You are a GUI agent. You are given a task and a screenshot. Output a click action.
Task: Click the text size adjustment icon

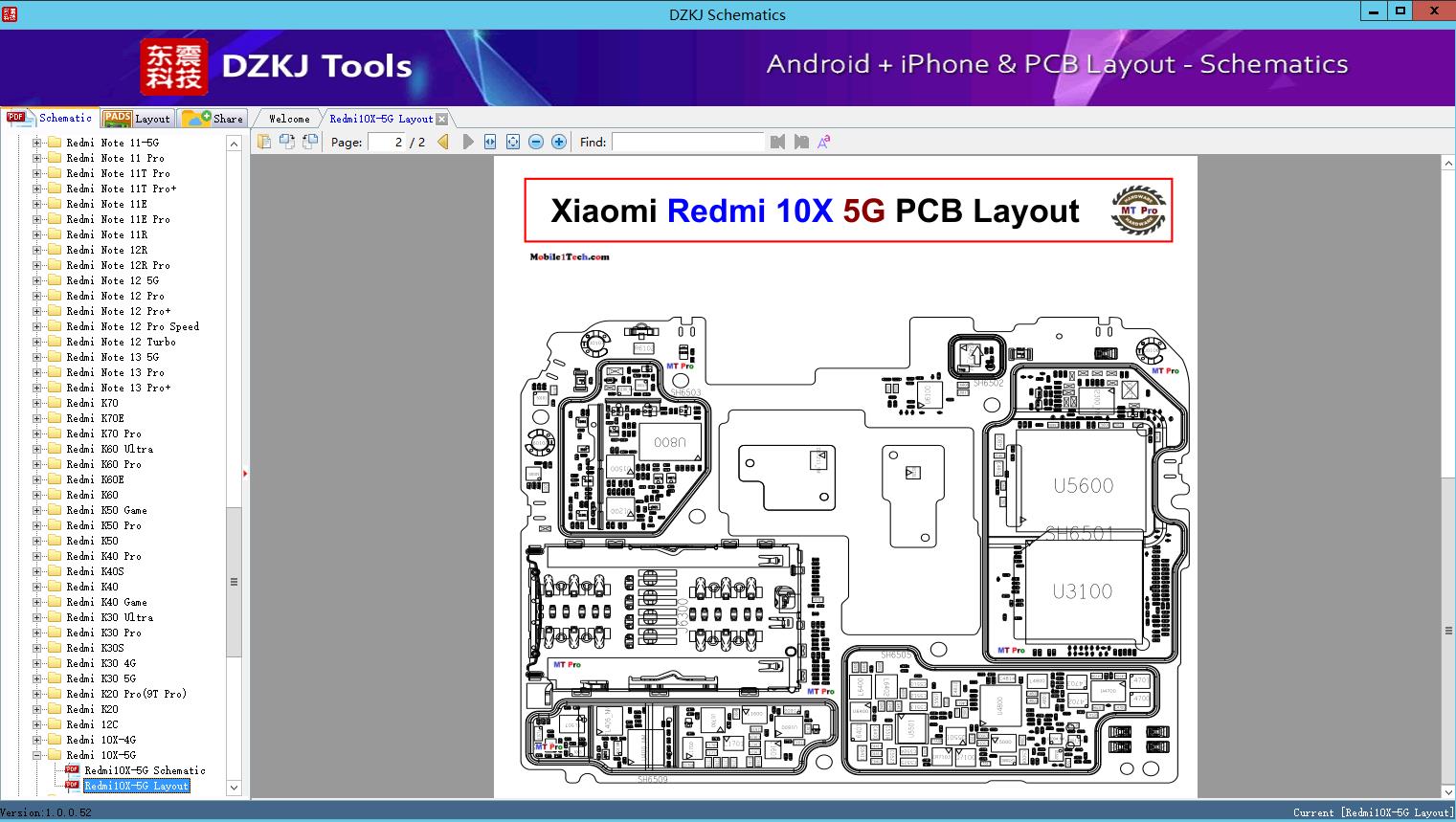tap(824, 141)
